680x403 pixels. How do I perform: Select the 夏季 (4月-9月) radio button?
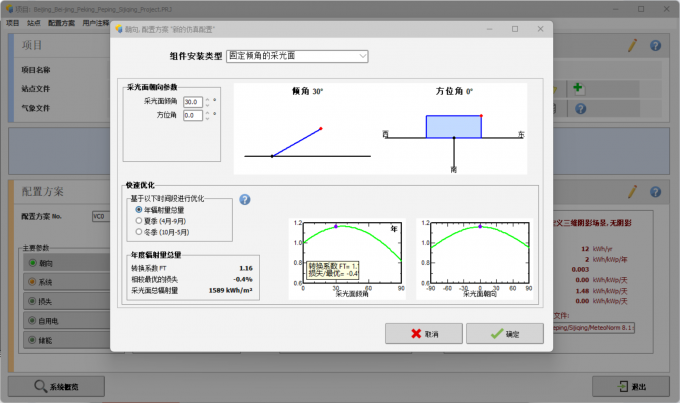pyautogui.click(x=139, y=221)
